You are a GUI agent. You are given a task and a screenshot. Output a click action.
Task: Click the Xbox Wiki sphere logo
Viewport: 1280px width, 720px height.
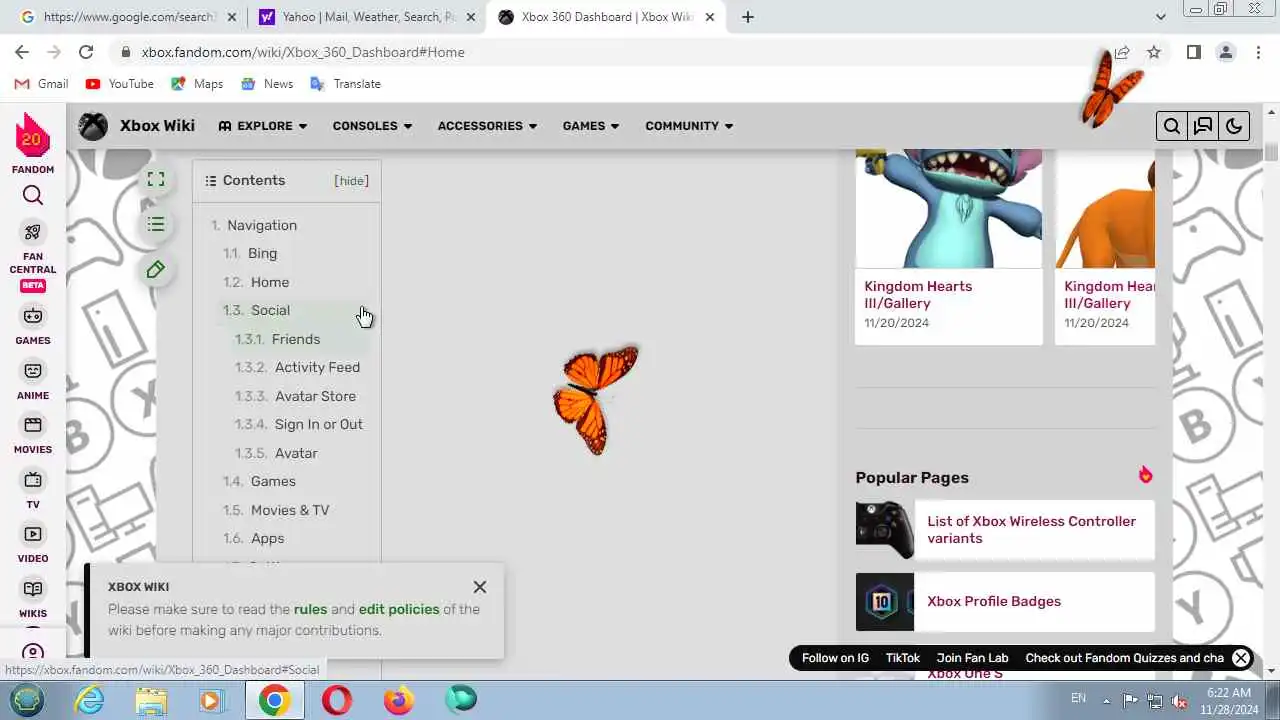click(x=93, y=126)
